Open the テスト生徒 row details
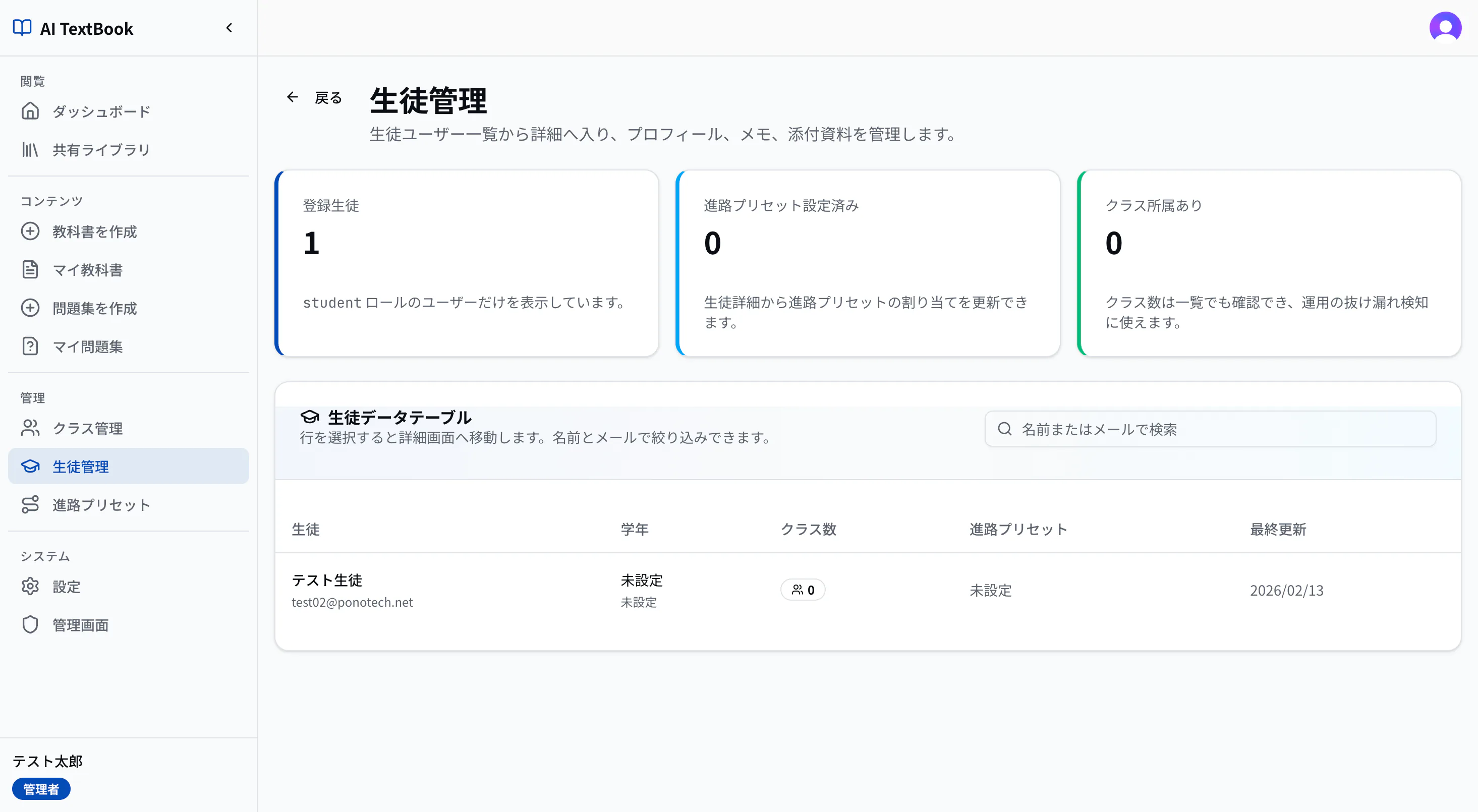Screen dimensions: 1478x812 (x=868, y=591)
